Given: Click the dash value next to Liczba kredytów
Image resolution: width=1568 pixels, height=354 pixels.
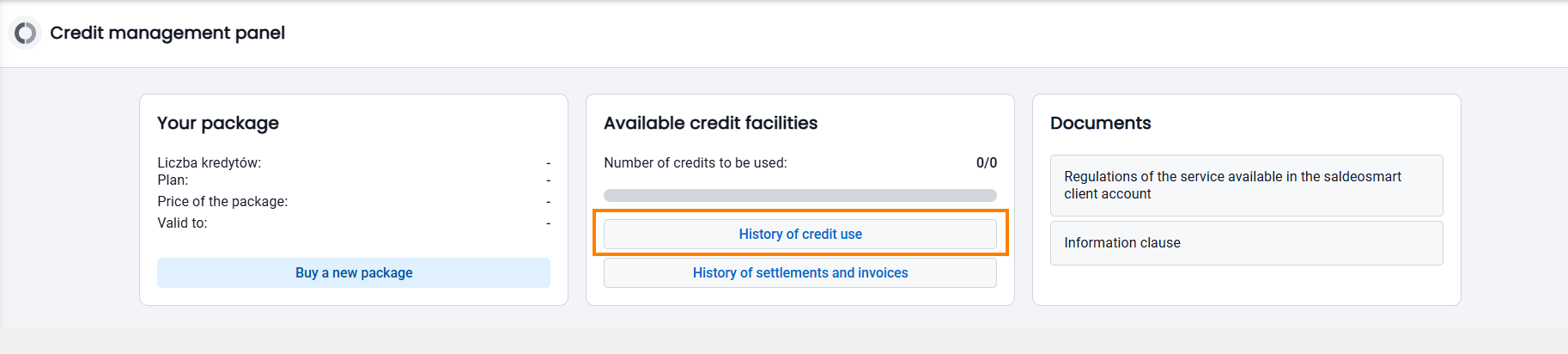Looking at the screenshot, I should (548, 163).
